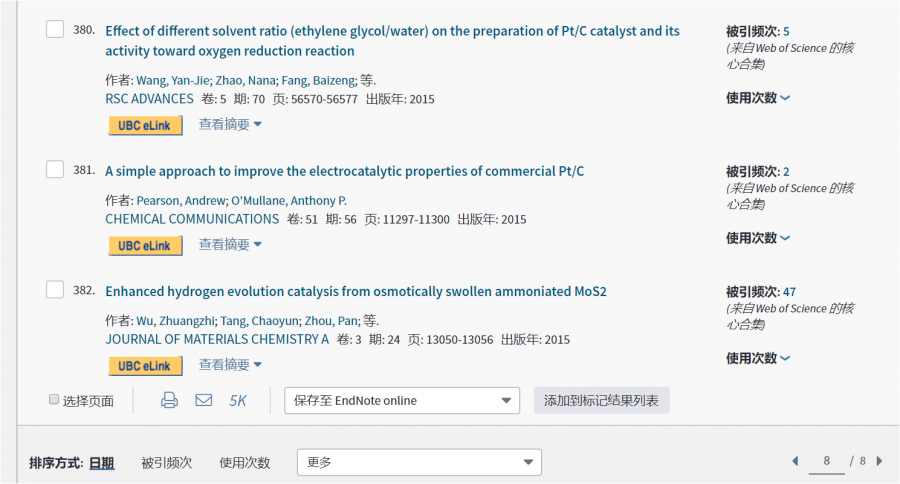Go to previous results page arrow
Viewport: 900px width, 484px height.
tap(795, 461)
